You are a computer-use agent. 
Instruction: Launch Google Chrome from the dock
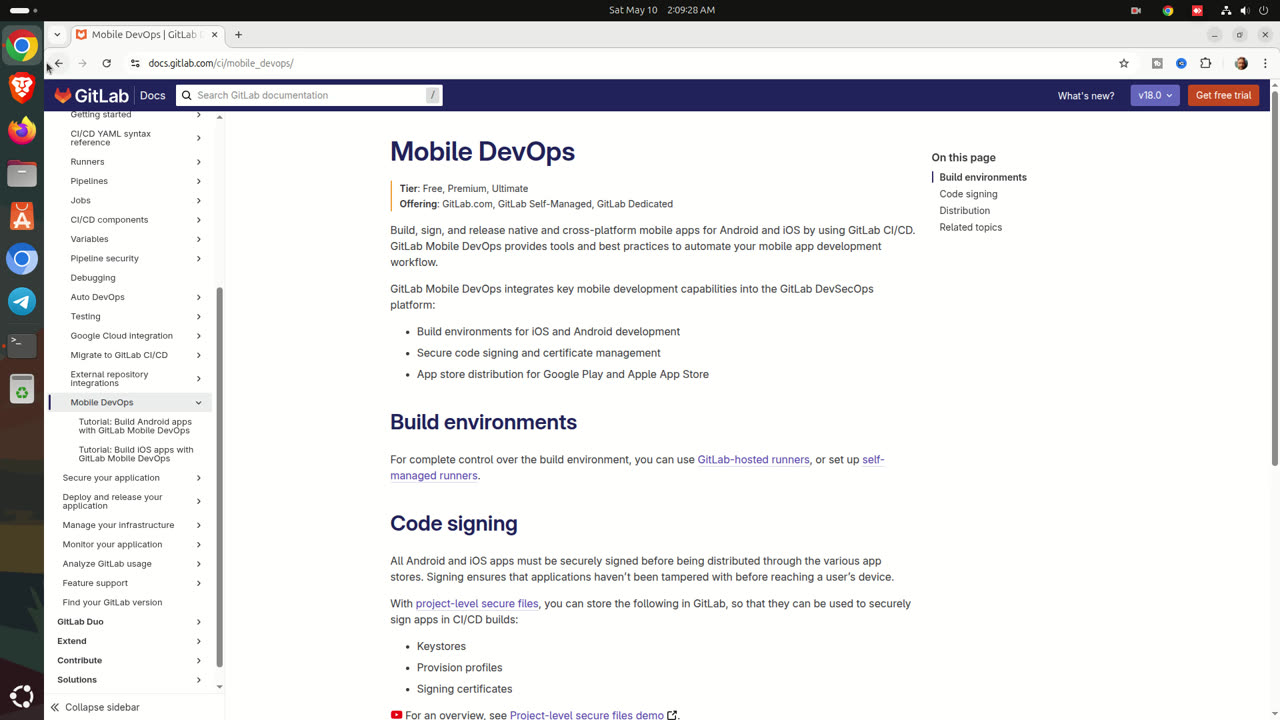22,46
